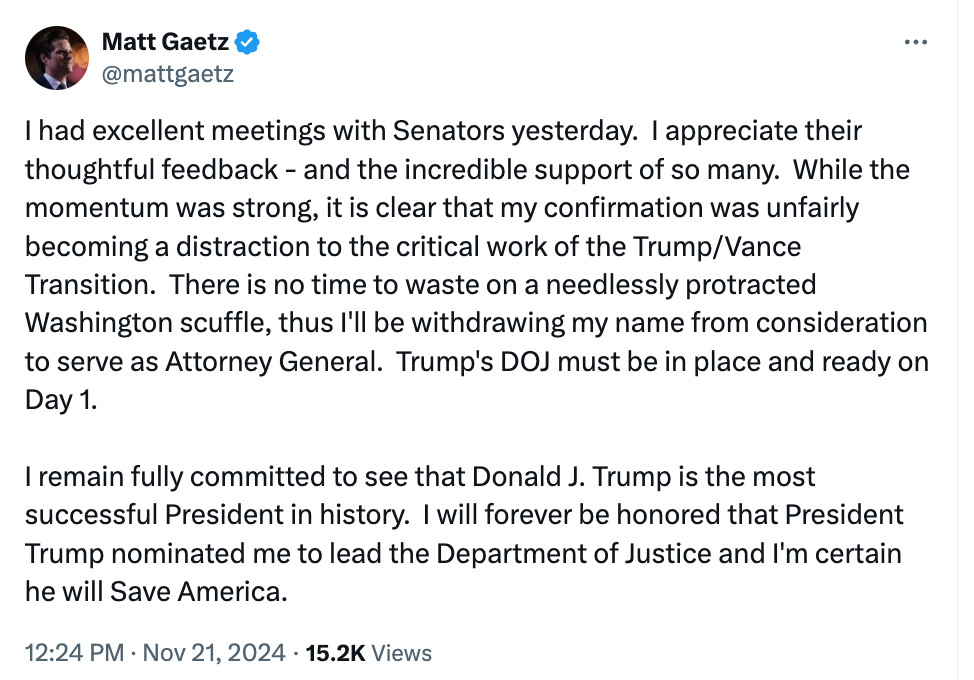Click the Views label

point(401,653)
